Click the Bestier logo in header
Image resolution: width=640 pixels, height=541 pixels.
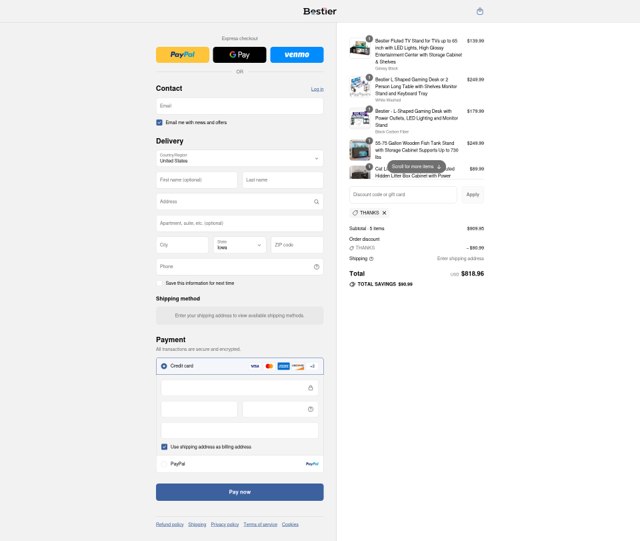click(320, 11)
